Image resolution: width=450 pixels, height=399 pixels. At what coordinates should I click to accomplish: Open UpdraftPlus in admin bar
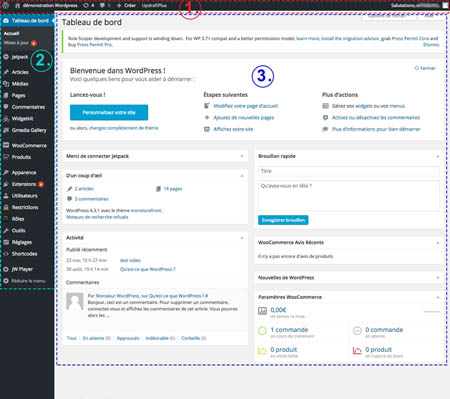click(154, 5)
